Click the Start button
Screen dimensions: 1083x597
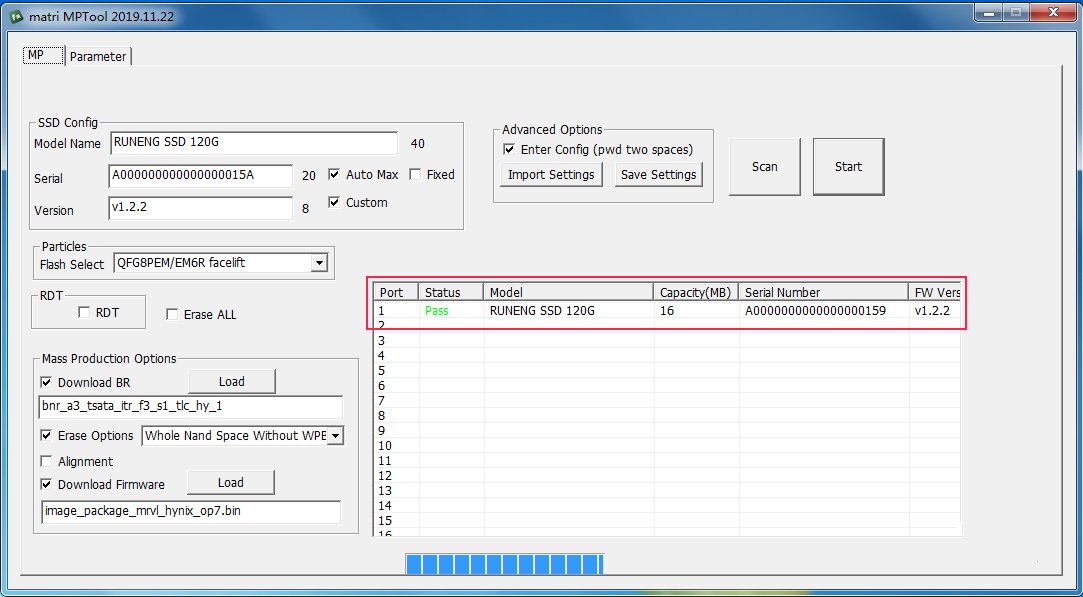[x=848, y=167]
